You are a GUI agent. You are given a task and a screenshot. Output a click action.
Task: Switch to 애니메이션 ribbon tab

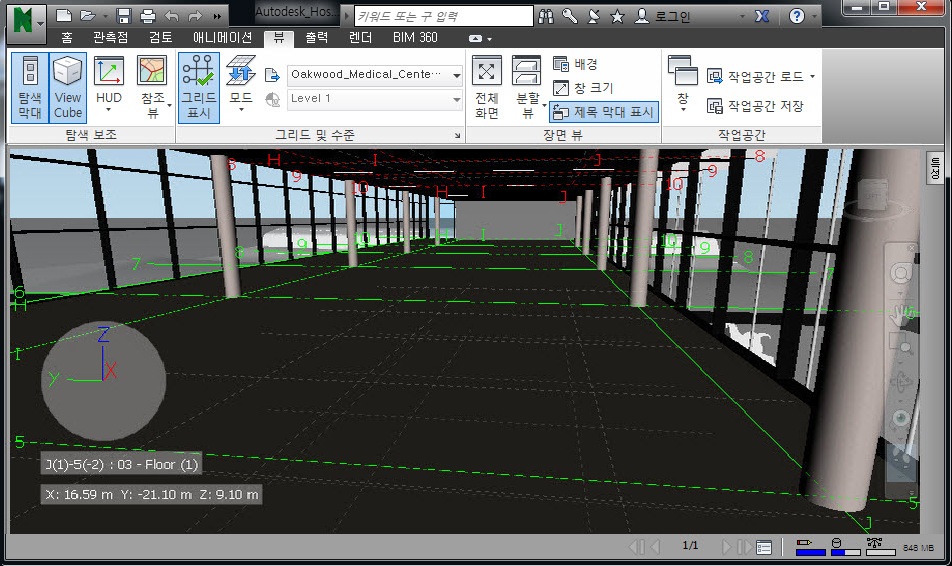coord(222,38)
